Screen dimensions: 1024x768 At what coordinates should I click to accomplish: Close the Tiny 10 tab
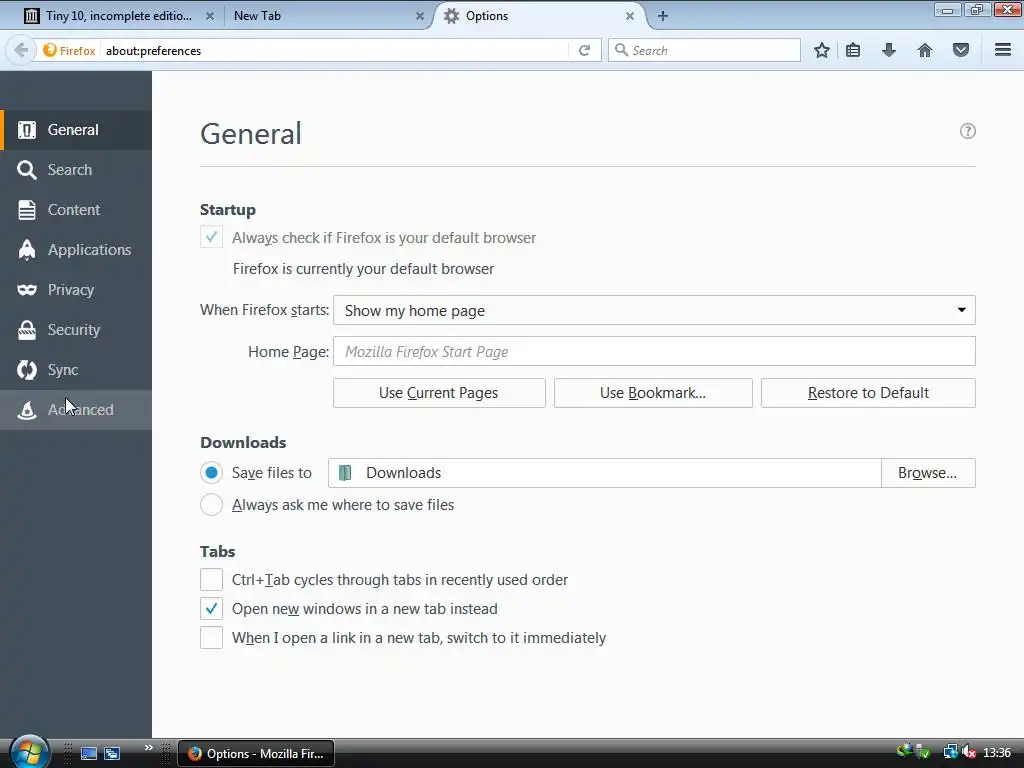click(210, 16)
